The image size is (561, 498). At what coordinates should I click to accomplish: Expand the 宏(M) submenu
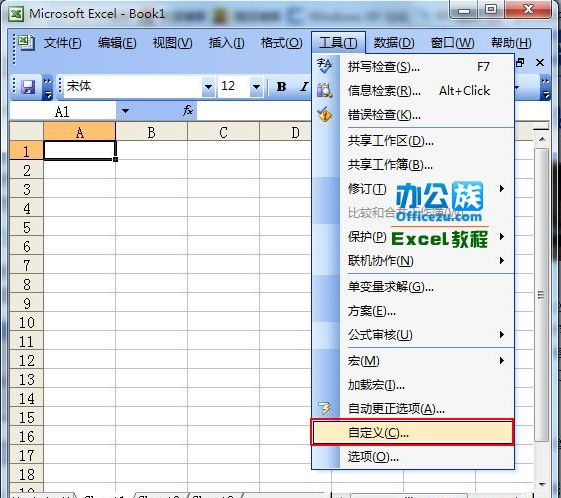coord(502,361)
